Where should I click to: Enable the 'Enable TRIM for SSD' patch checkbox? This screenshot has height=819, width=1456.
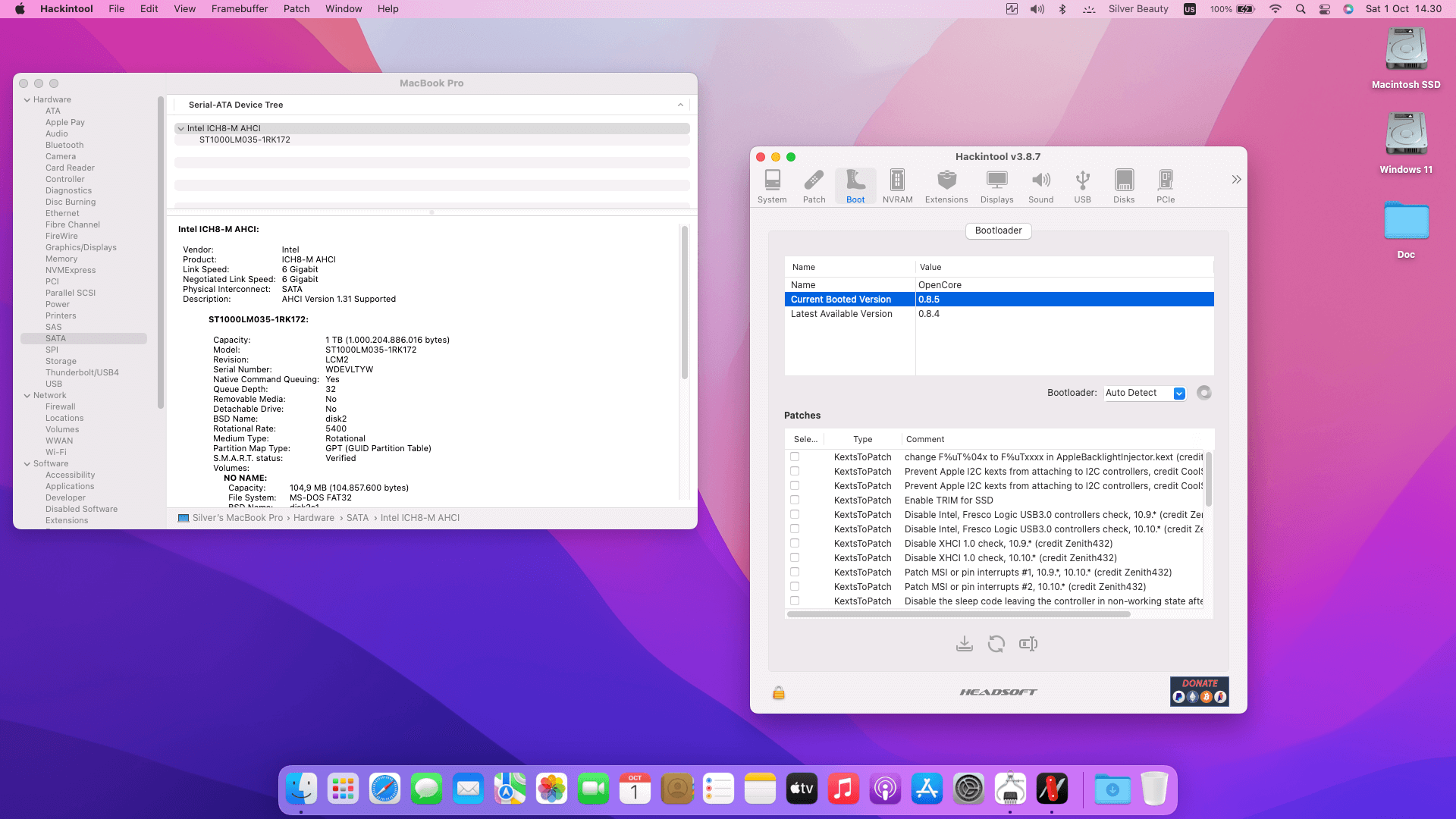coord(795,500)
